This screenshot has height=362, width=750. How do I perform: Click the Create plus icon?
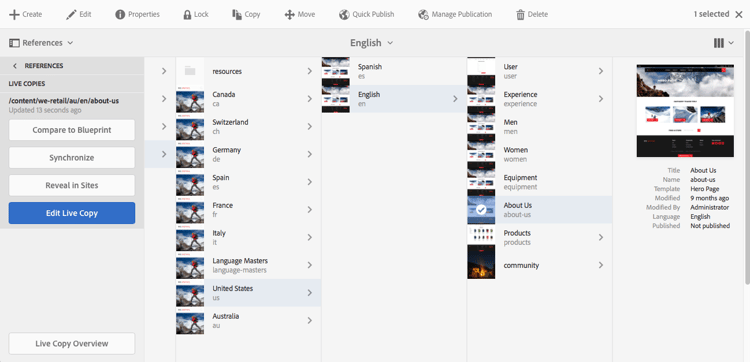(x=14, y=14)
